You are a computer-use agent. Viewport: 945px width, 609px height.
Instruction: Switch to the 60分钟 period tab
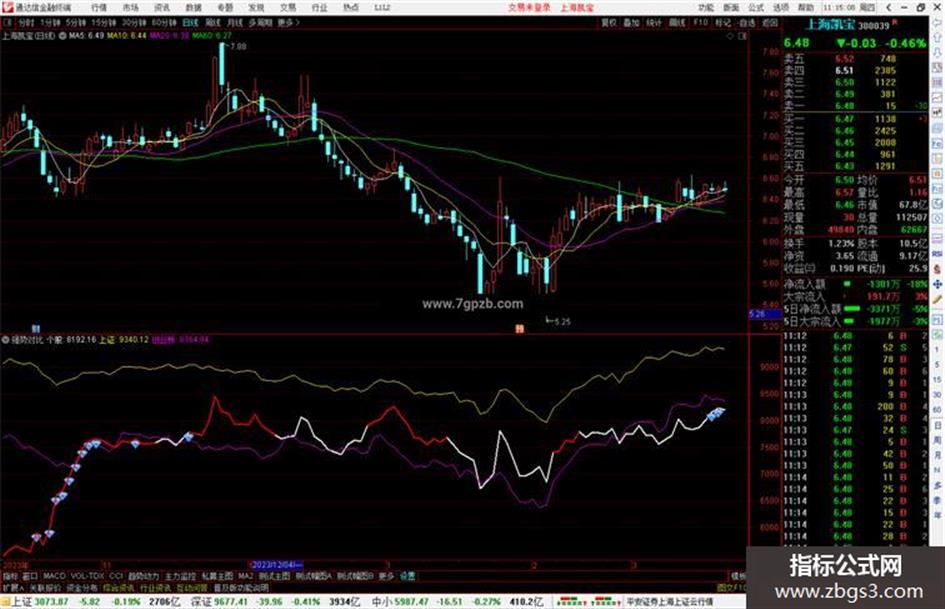tap(164, 22)
